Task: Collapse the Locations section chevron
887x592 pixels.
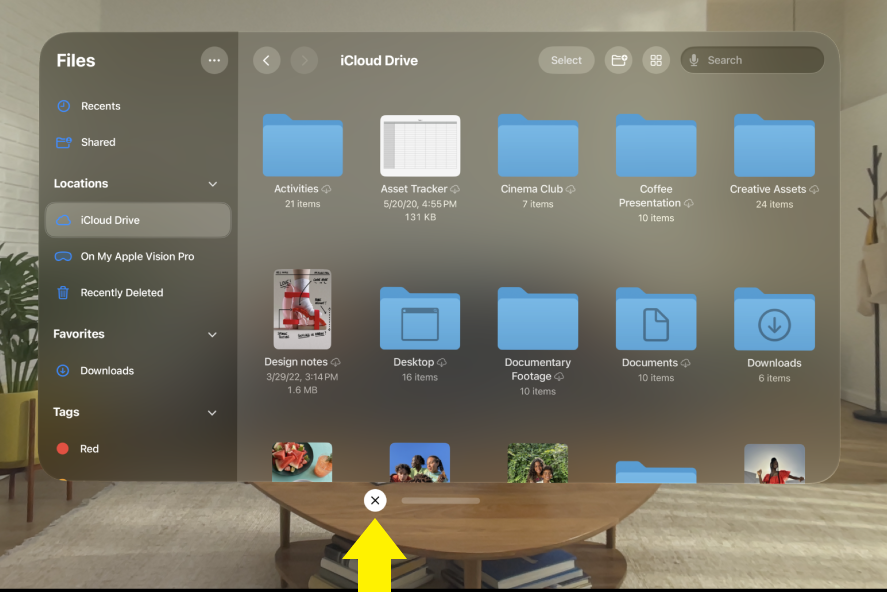Action: click(x=213, y=184)
